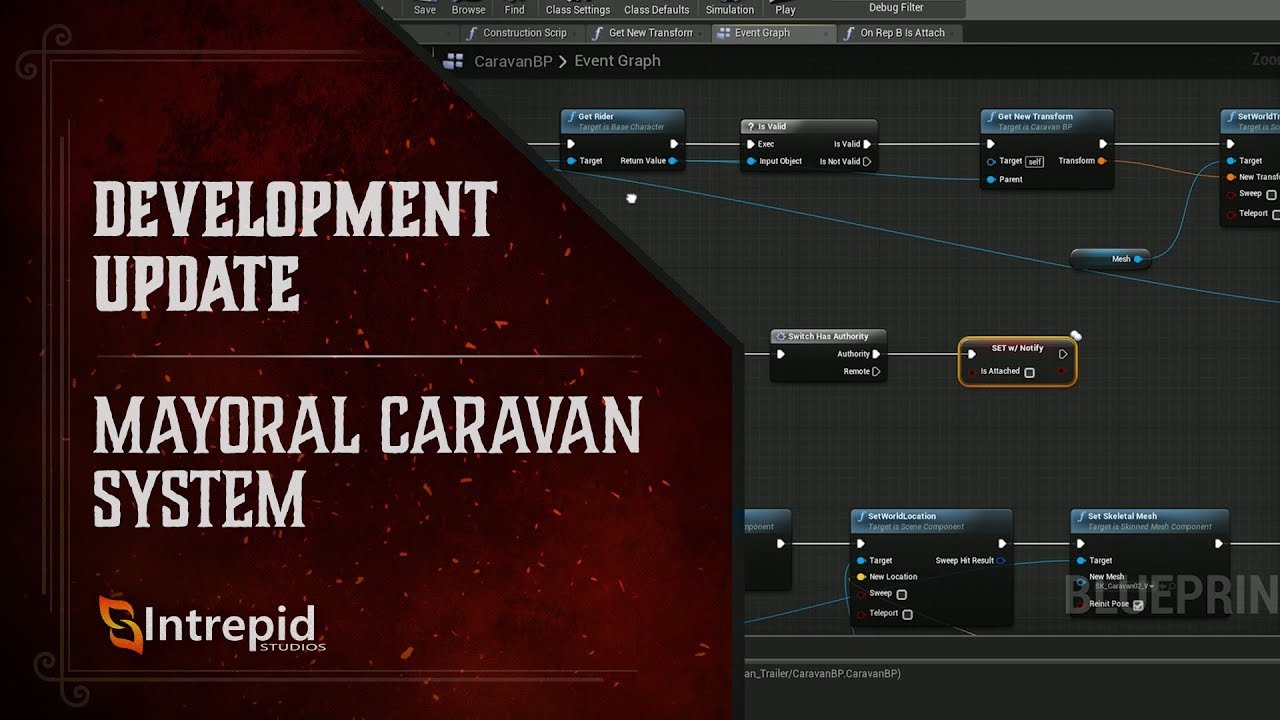1280x720 pixels.
Task: Toggle Sweep checkbox on SetWorldTransform node
Action: click(x=1272, y=195)
